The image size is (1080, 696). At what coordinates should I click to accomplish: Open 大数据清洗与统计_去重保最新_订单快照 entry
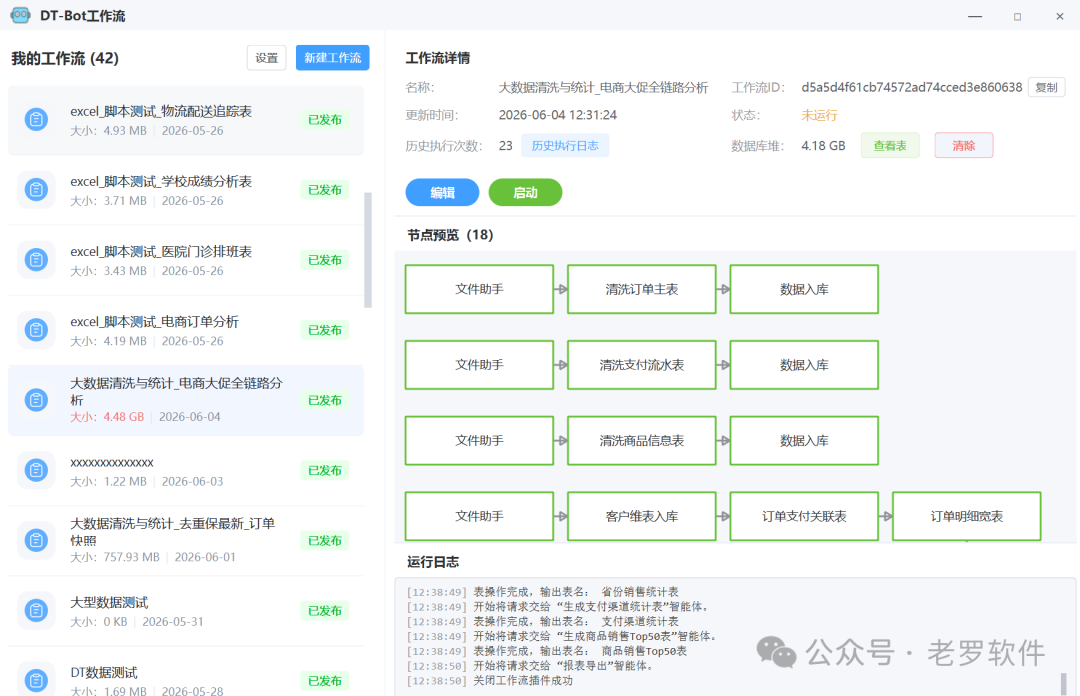[185, 541]
